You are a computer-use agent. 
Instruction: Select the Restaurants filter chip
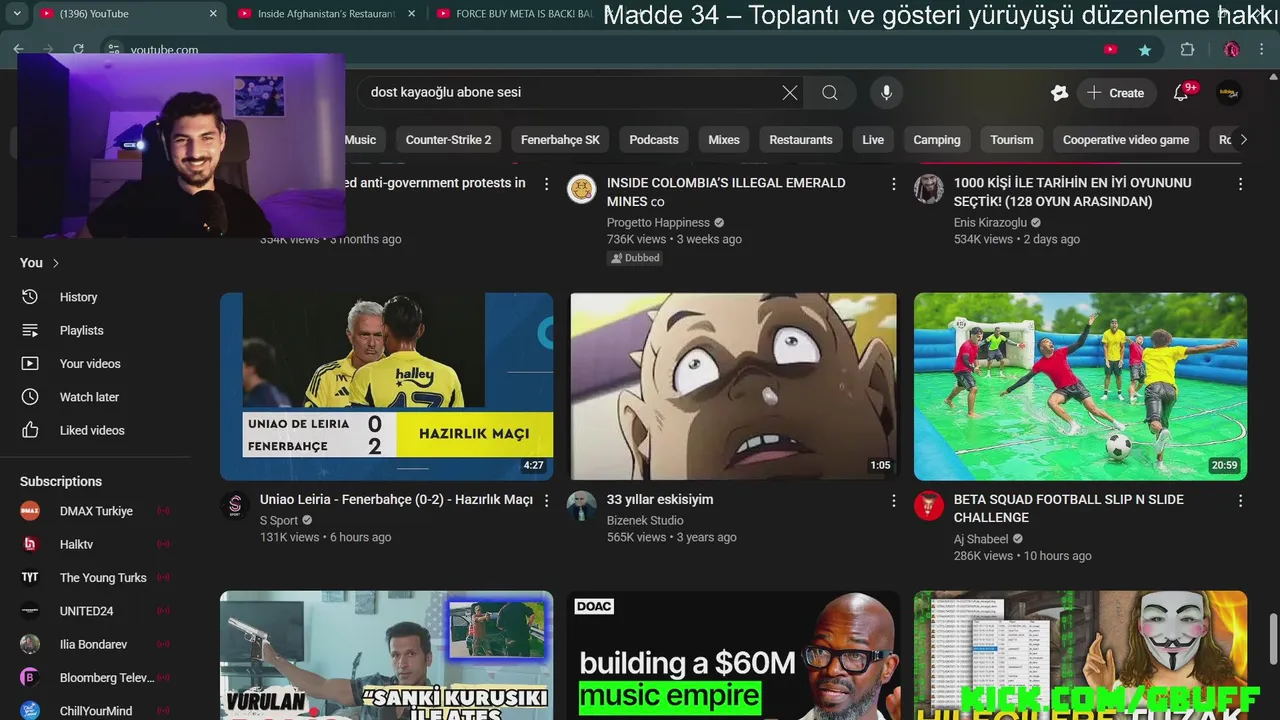click(x=801, y=140)
